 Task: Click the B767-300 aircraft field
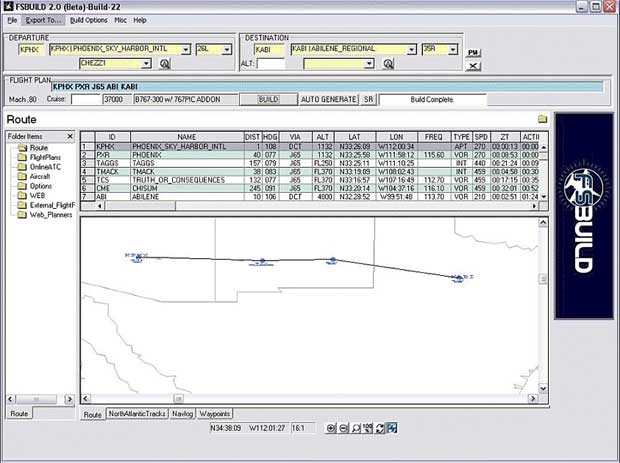tap(186, 100)
